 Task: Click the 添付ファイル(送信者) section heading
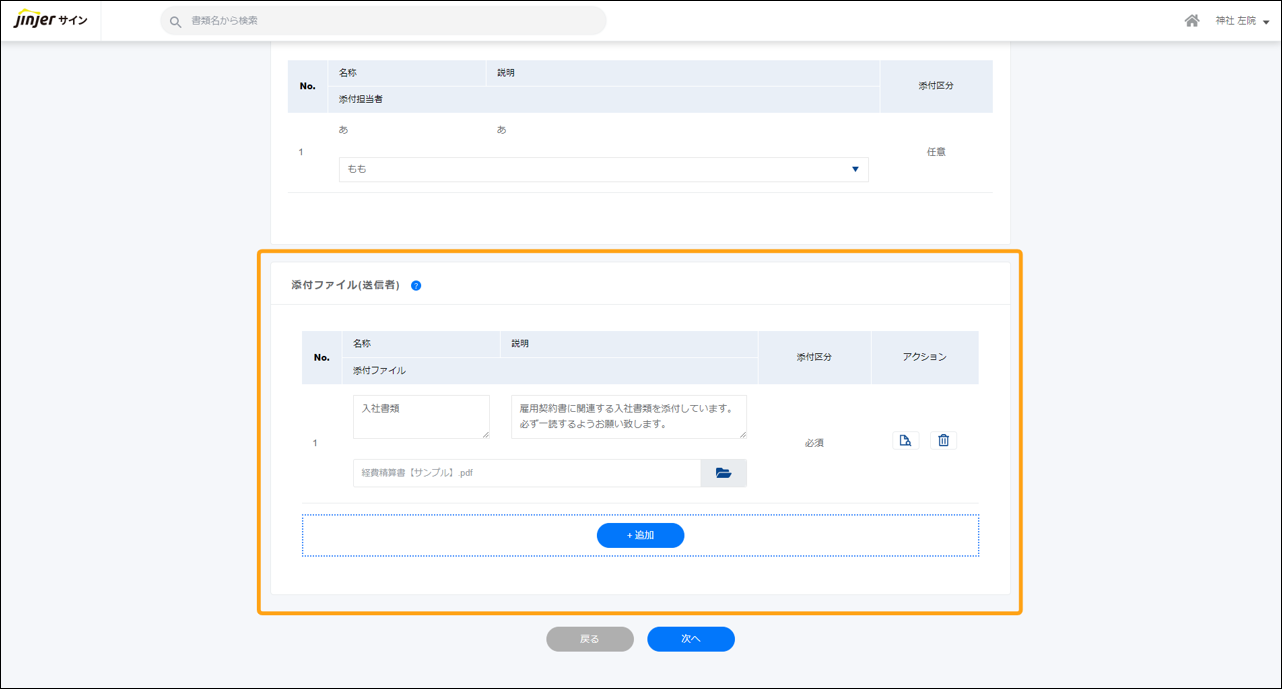(345, 285)
